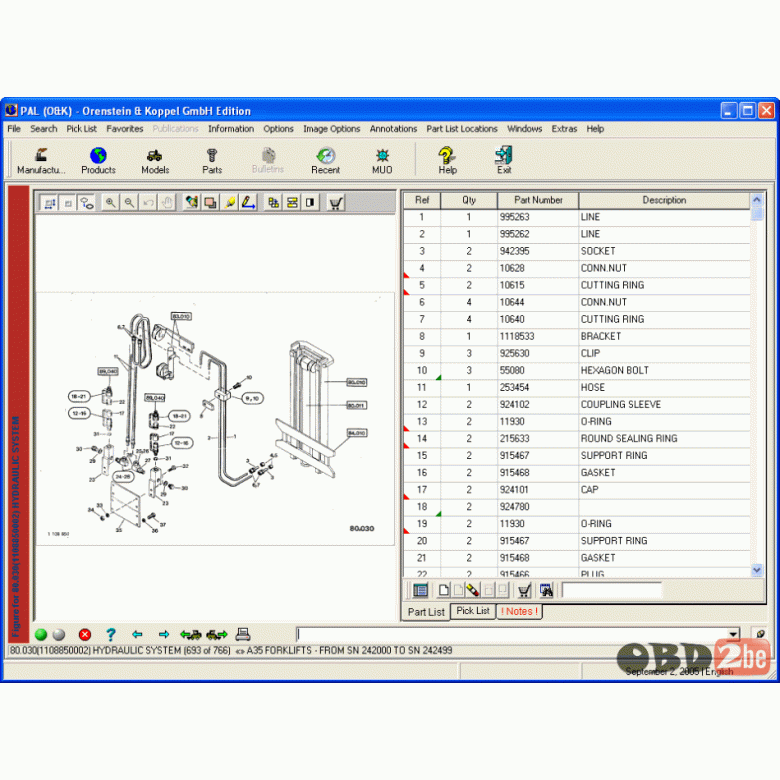Click the green circle status button
780x780 pixels.
pos(41,634)
